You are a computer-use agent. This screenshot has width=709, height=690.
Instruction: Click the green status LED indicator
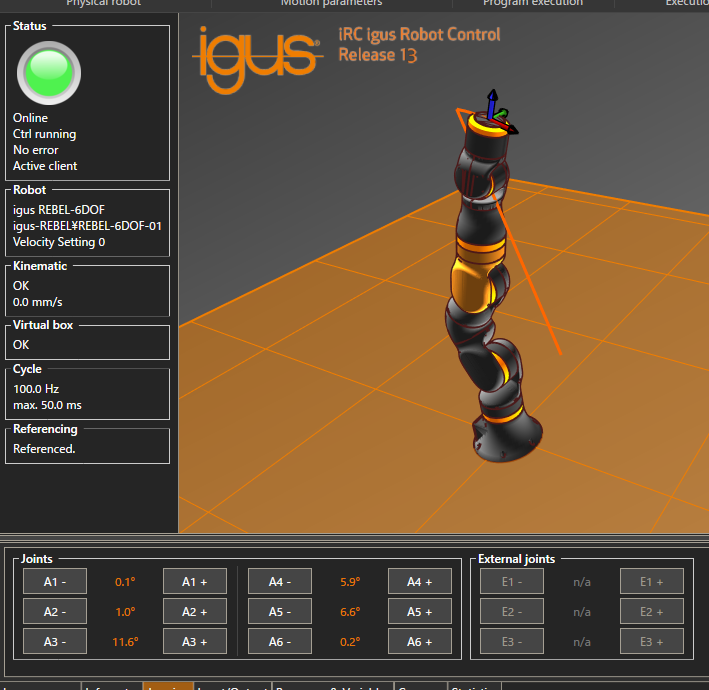click(48, 74)
